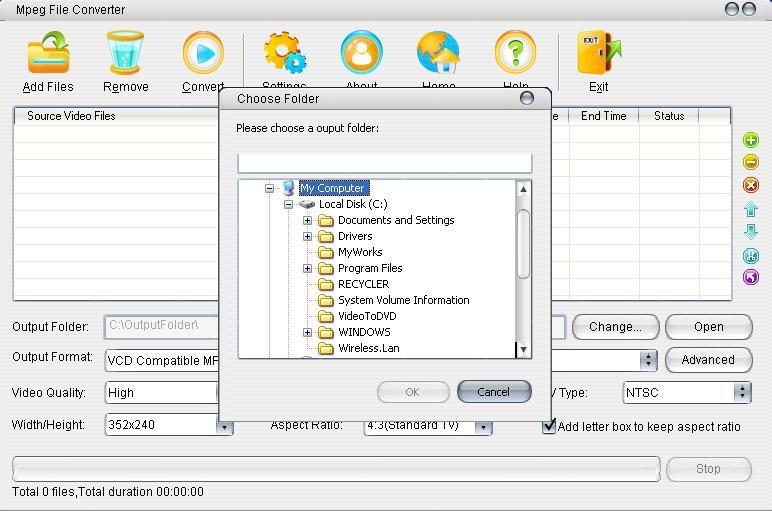Click the purple round side icon
Image resolution: width=772 pixels, height=511 pixels.
tap(750, 277)
